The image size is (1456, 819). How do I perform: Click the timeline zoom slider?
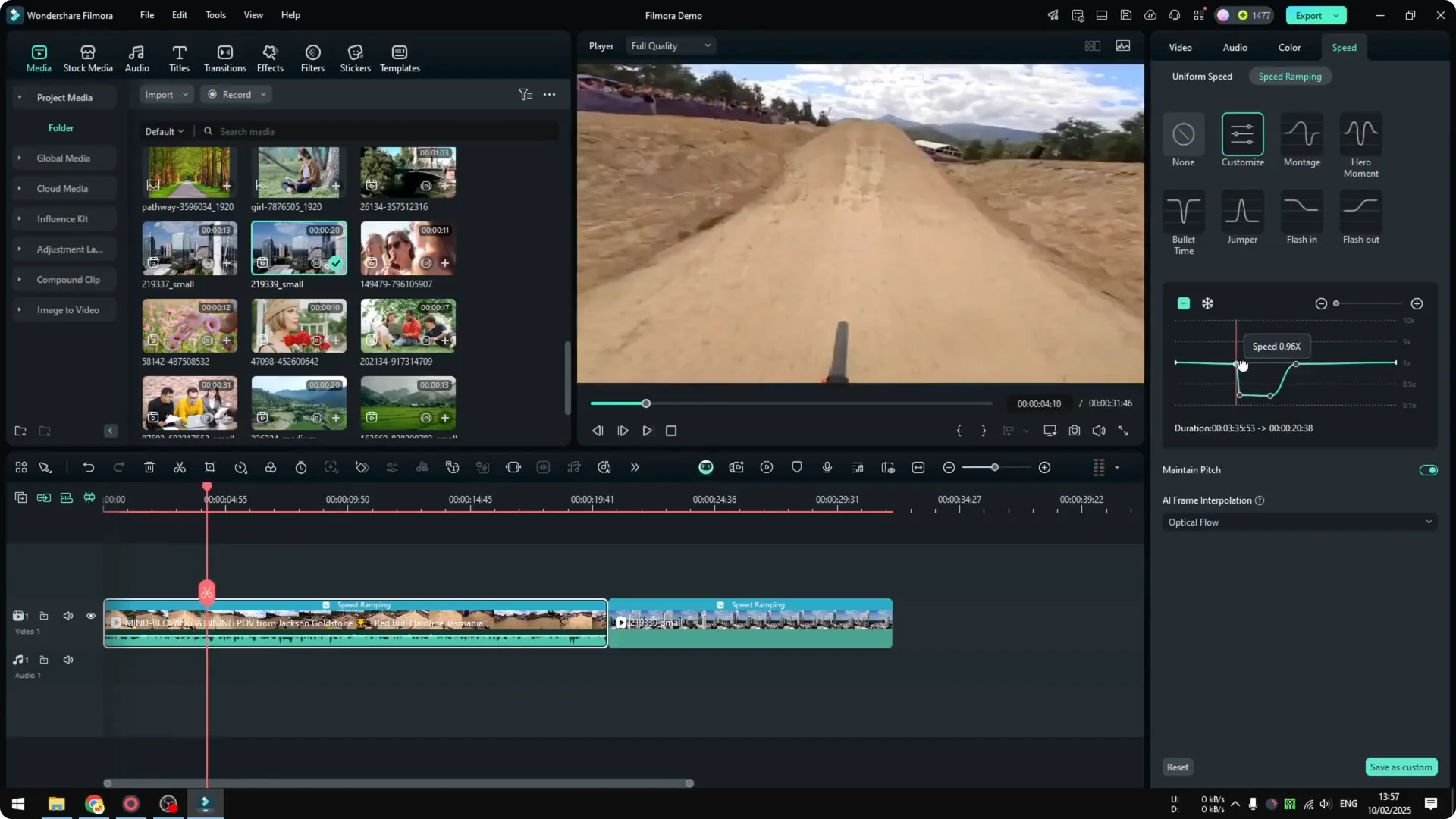993,467
